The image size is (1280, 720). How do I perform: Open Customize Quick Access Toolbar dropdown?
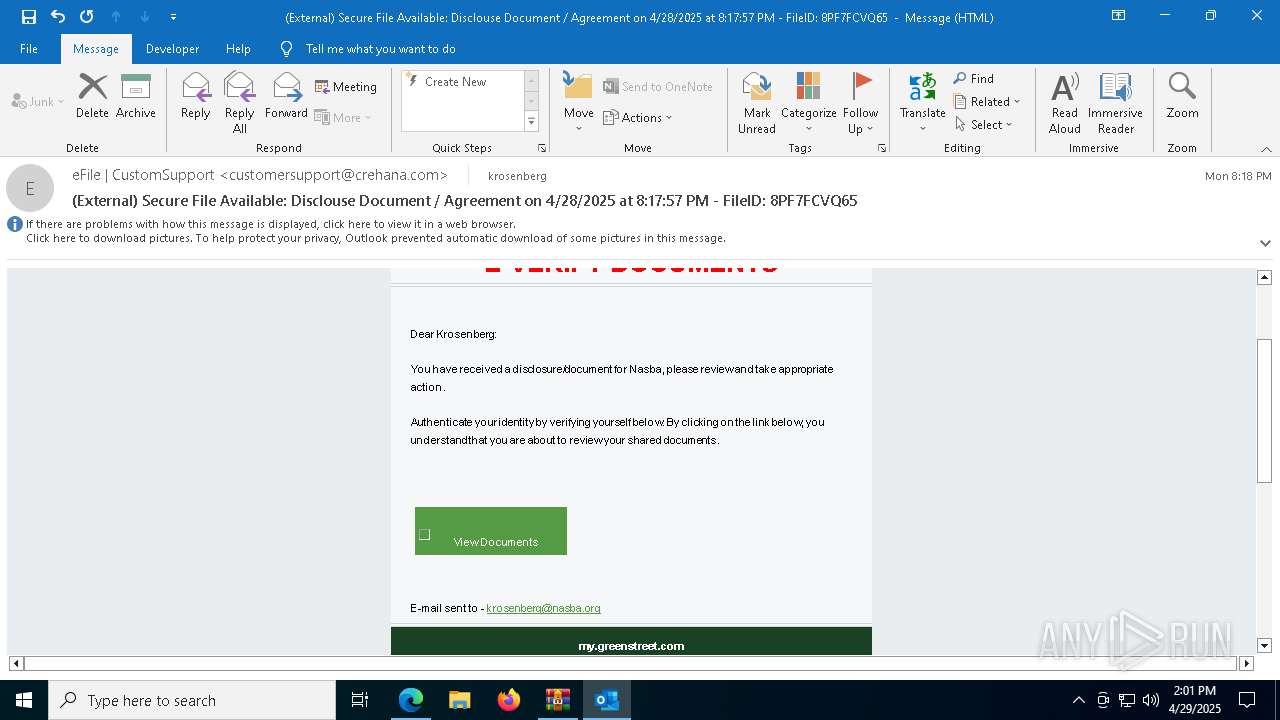pyautogui.click(x=173, y=17)
